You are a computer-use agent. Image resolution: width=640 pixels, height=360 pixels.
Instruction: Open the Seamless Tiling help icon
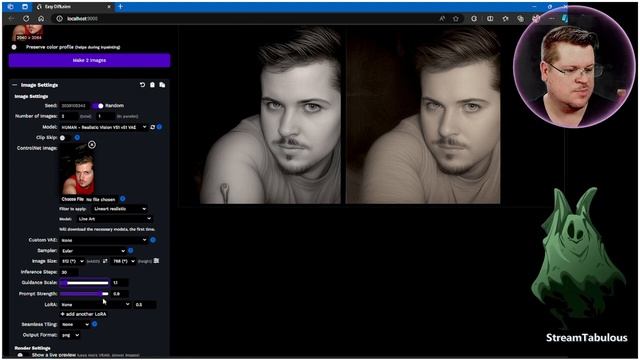click(94, 324)
